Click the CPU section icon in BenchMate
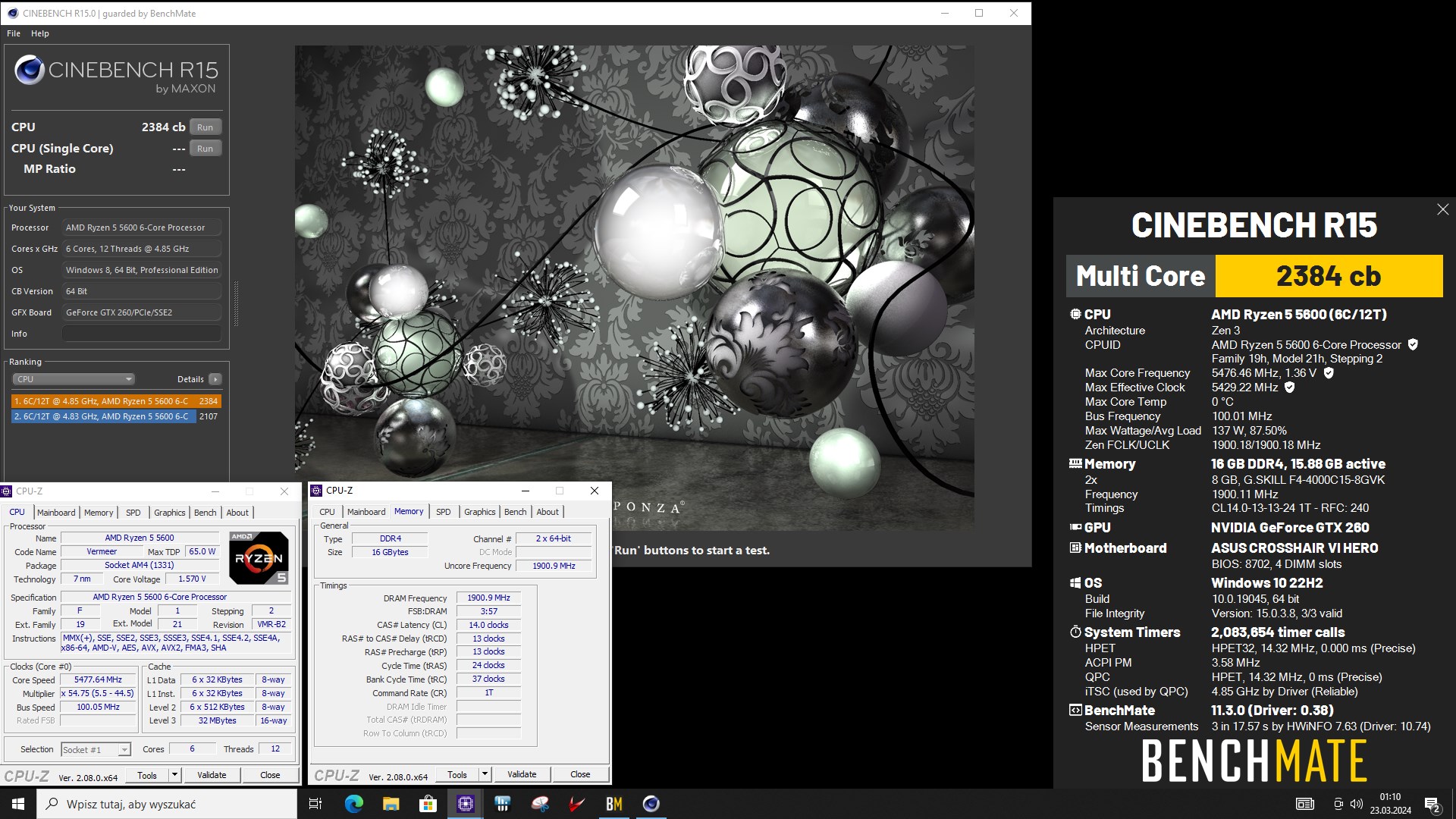This screenshot has height=819, width=1456. pyautogui.click(x=1075, y=314)
